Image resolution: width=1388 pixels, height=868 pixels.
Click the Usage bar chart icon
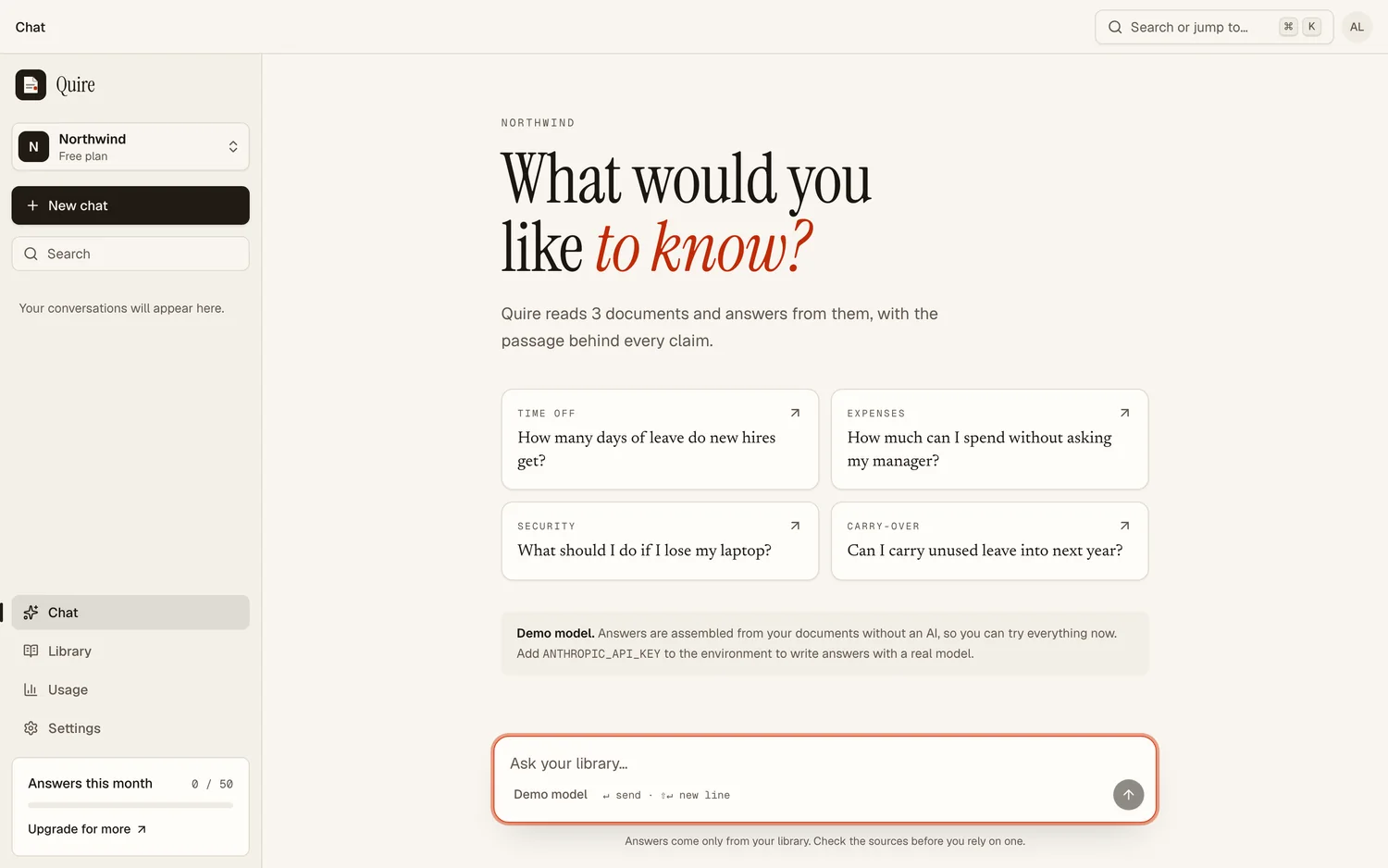[x=31, y=690]
